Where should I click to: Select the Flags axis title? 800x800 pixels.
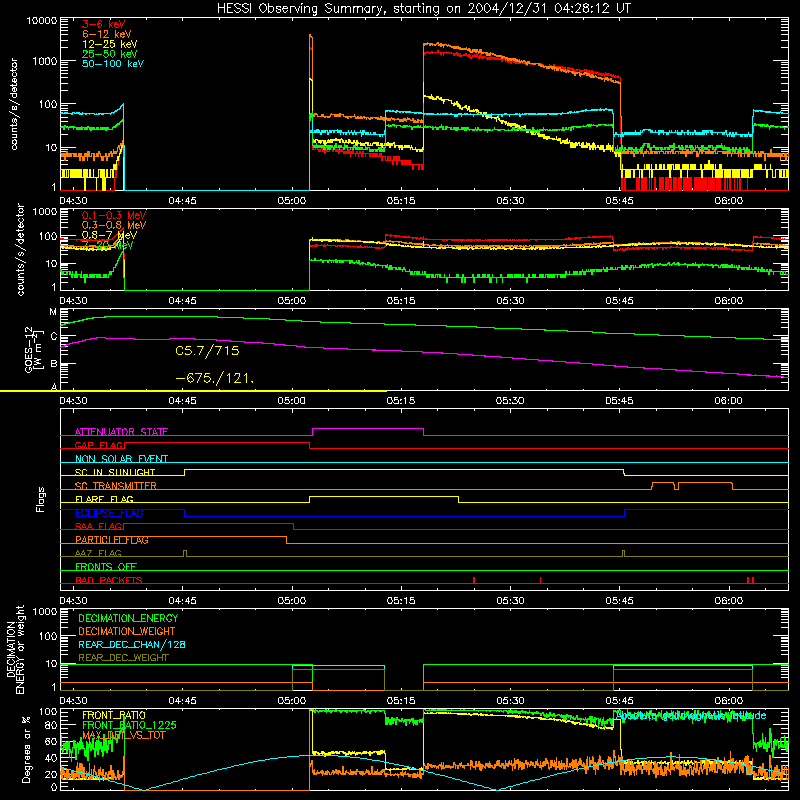point(40,499)
